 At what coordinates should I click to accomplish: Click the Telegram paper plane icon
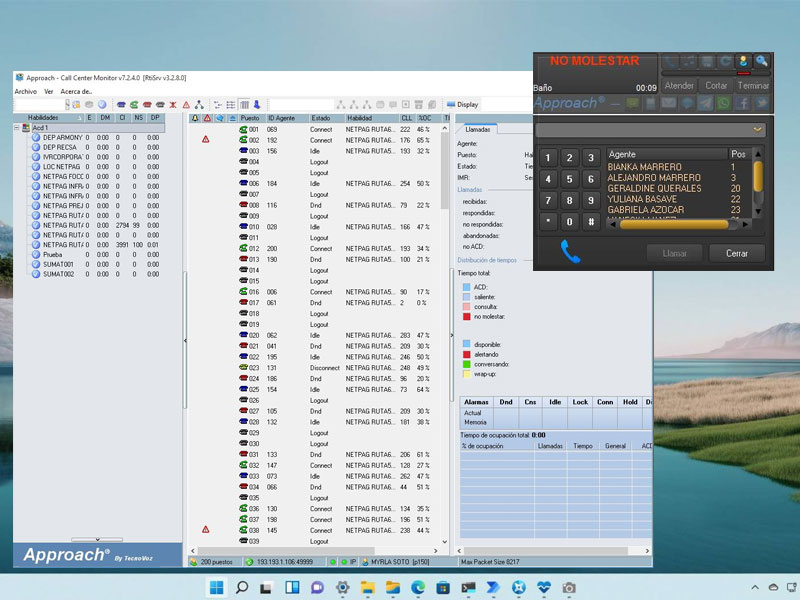click(x=706, y=103)
